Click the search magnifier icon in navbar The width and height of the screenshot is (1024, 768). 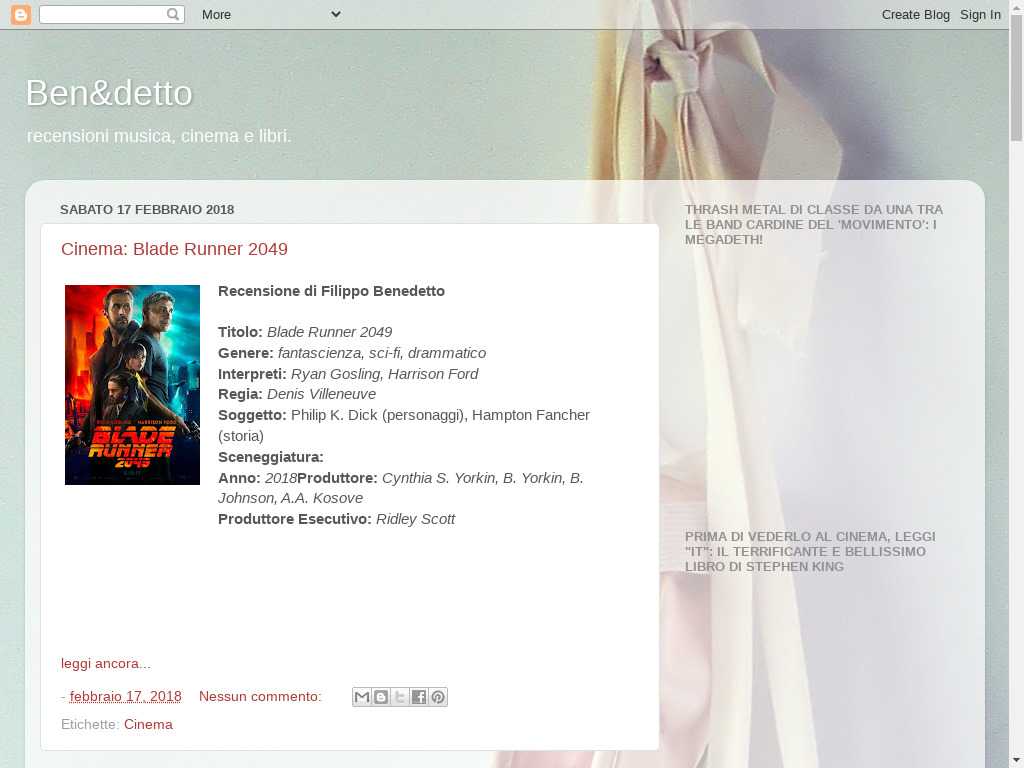172,14
